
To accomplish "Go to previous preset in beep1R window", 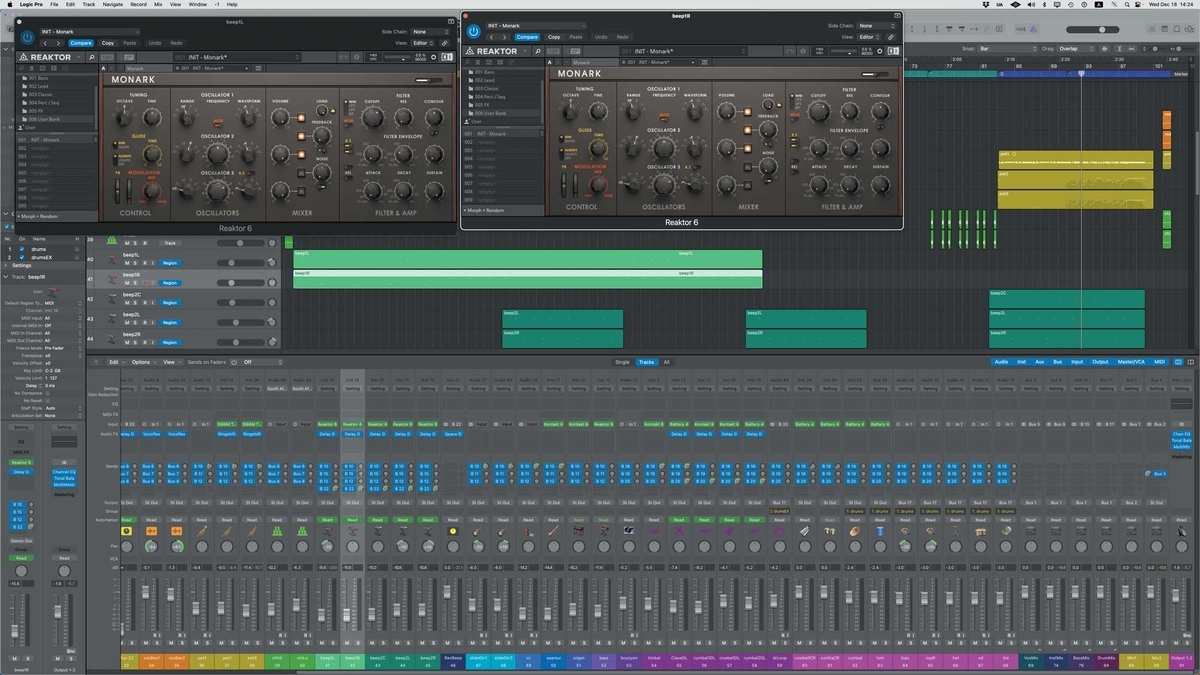I will coord(493,37).
